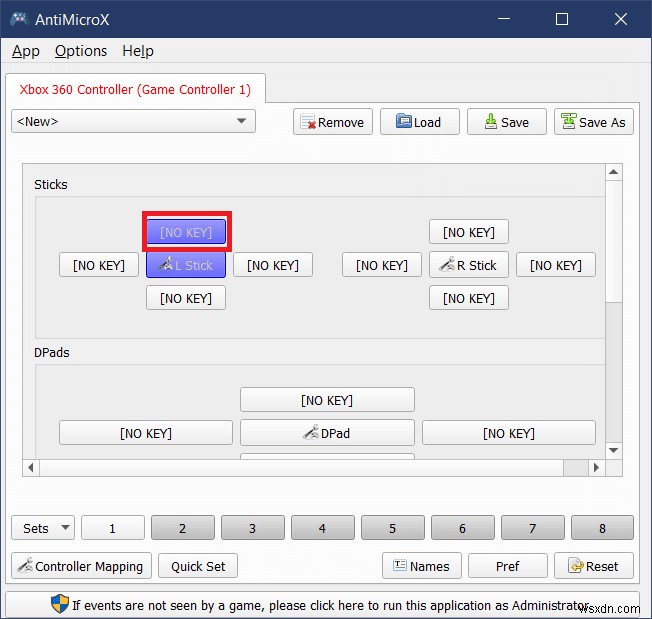The image size is (652, 619).
Task: Click vertical scrollbar down arrow
Action: coord(613,450)
